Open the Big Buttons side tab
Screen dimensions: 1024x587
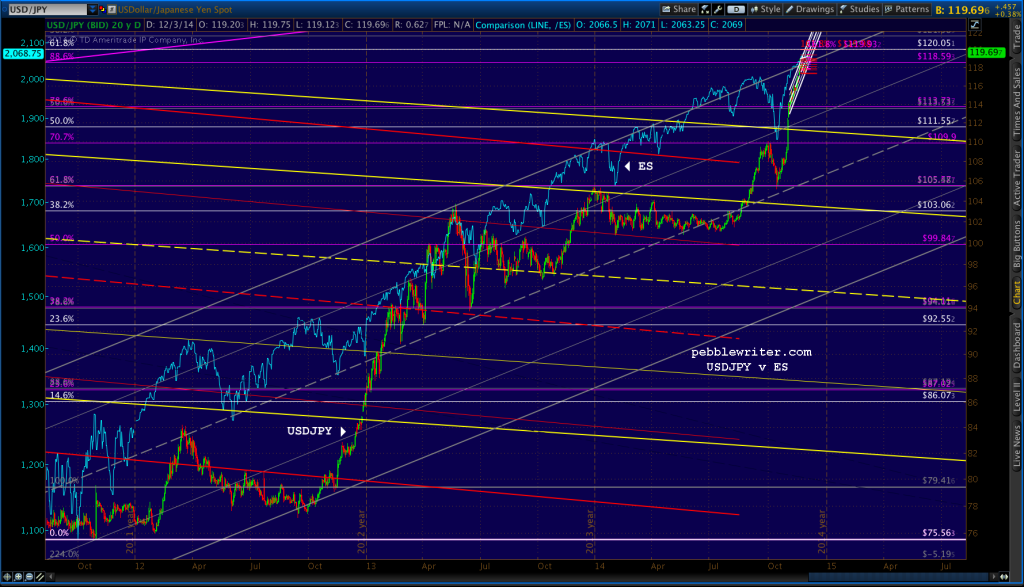(x=1017, y=244)
